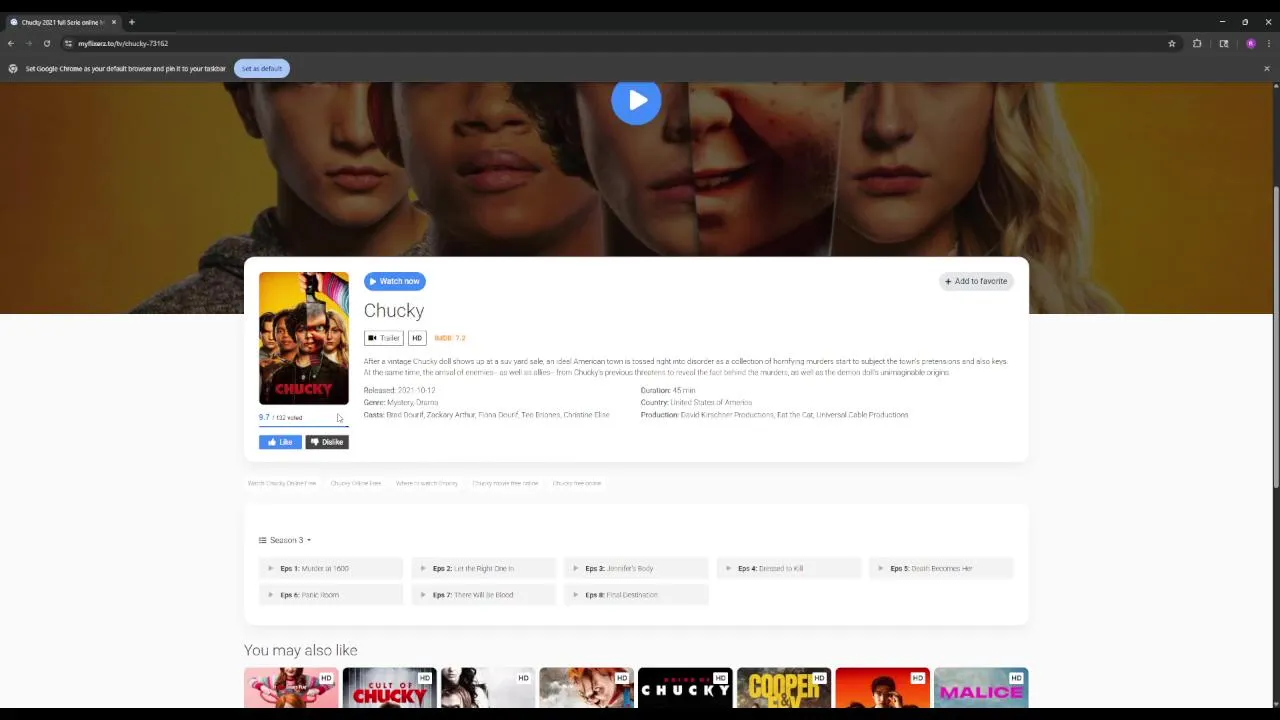The width and height of the screenshot is (1280, 720).
Task: Open a new browser tab
Action: click(131, 22)
